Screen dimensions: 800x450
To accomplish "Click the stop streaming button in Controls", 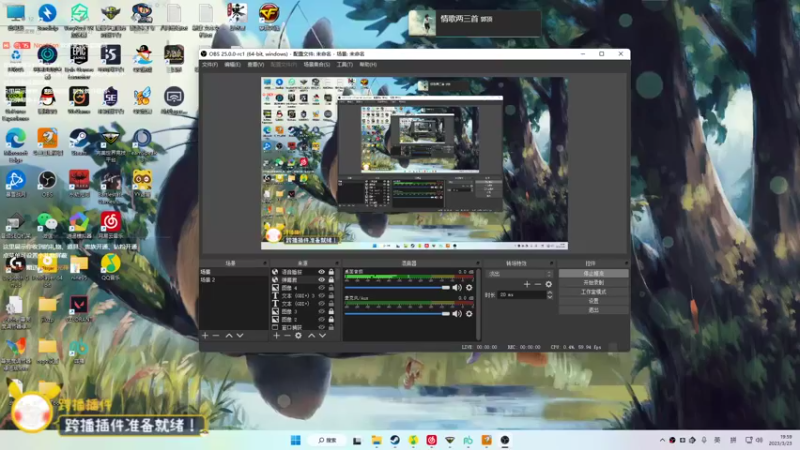I will (593, 273).
